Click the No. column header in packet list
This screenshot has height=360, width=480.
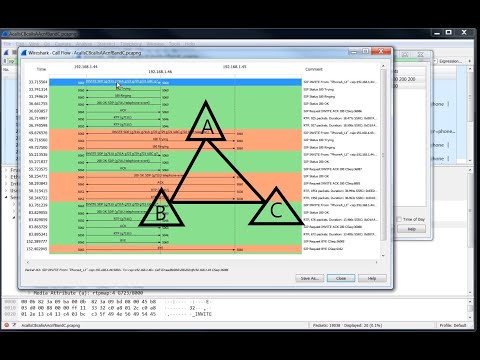[x=6, y=70]
